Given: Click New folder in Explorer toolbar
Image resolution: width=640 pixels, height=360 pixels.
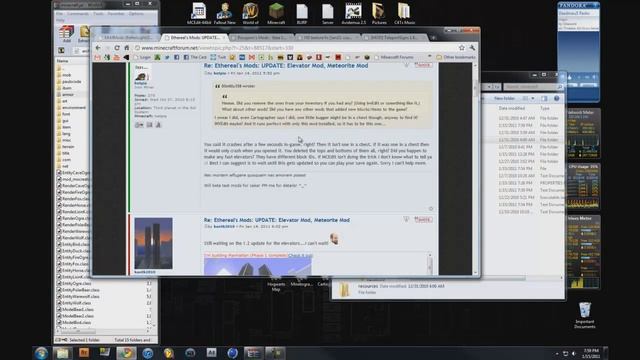Looking at the screenshot, I should (x=504, y=98).
